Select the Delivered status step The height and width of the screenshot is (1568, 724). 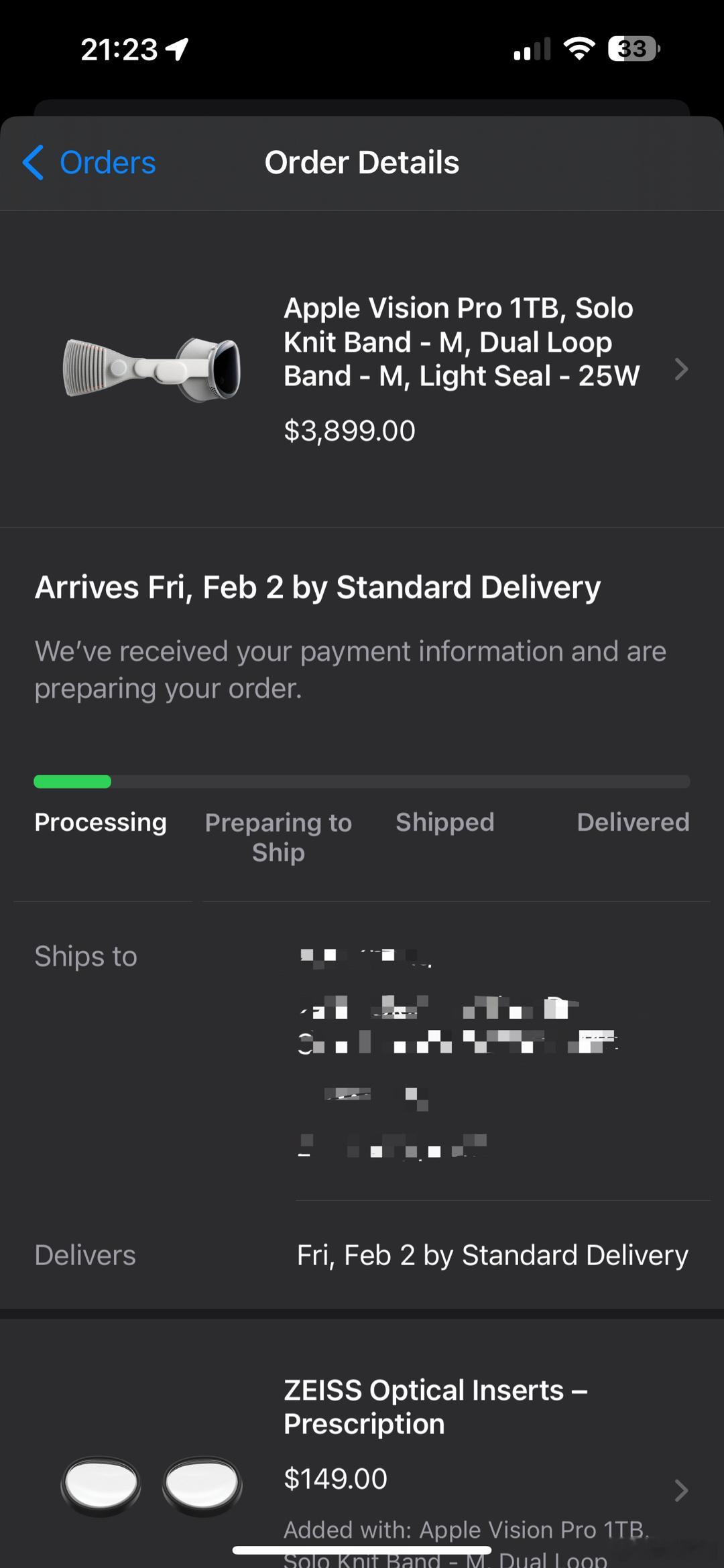coord(633,822)
